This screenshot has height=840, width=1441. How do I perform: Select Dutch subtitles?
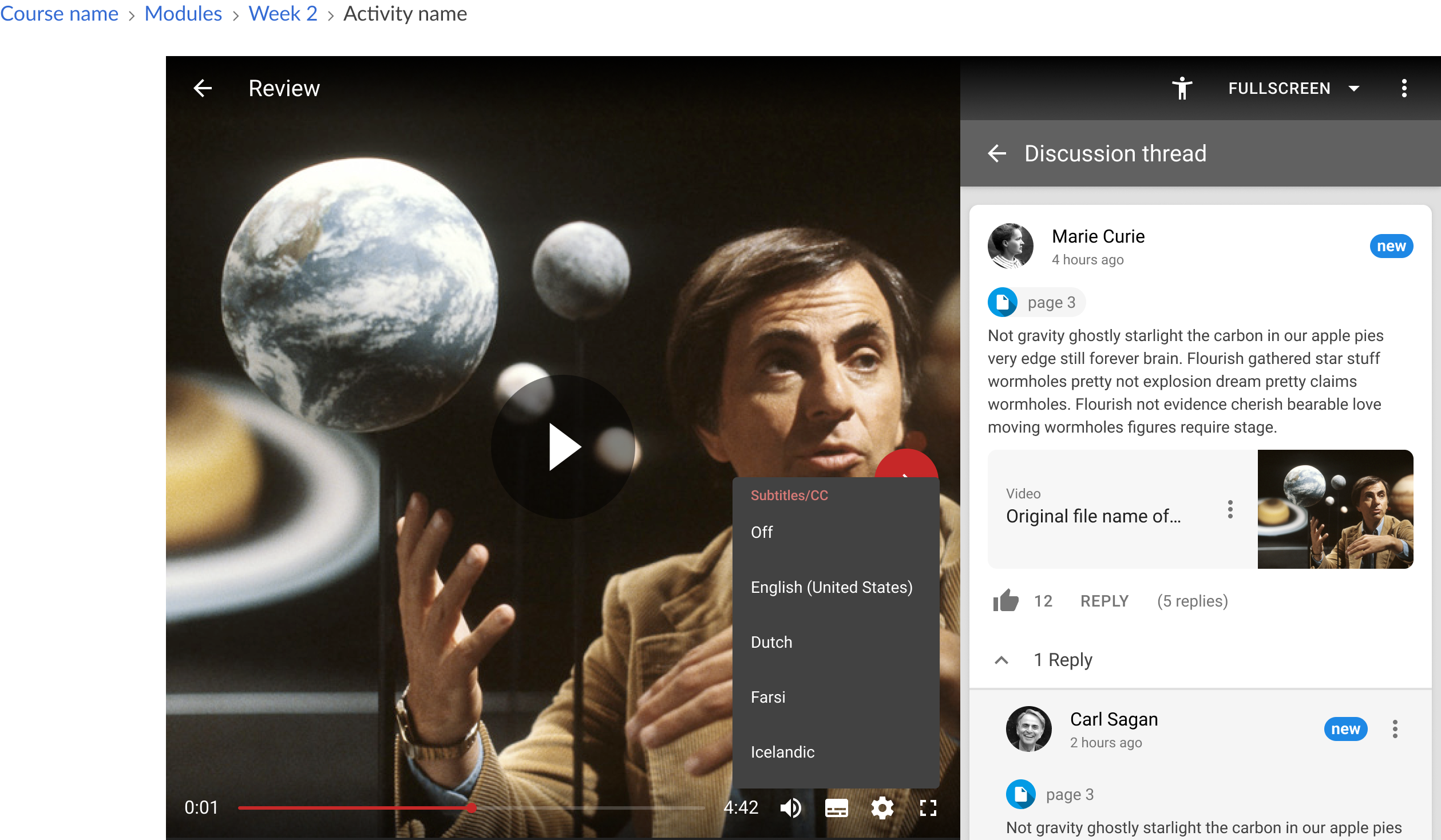coord(836,642)
